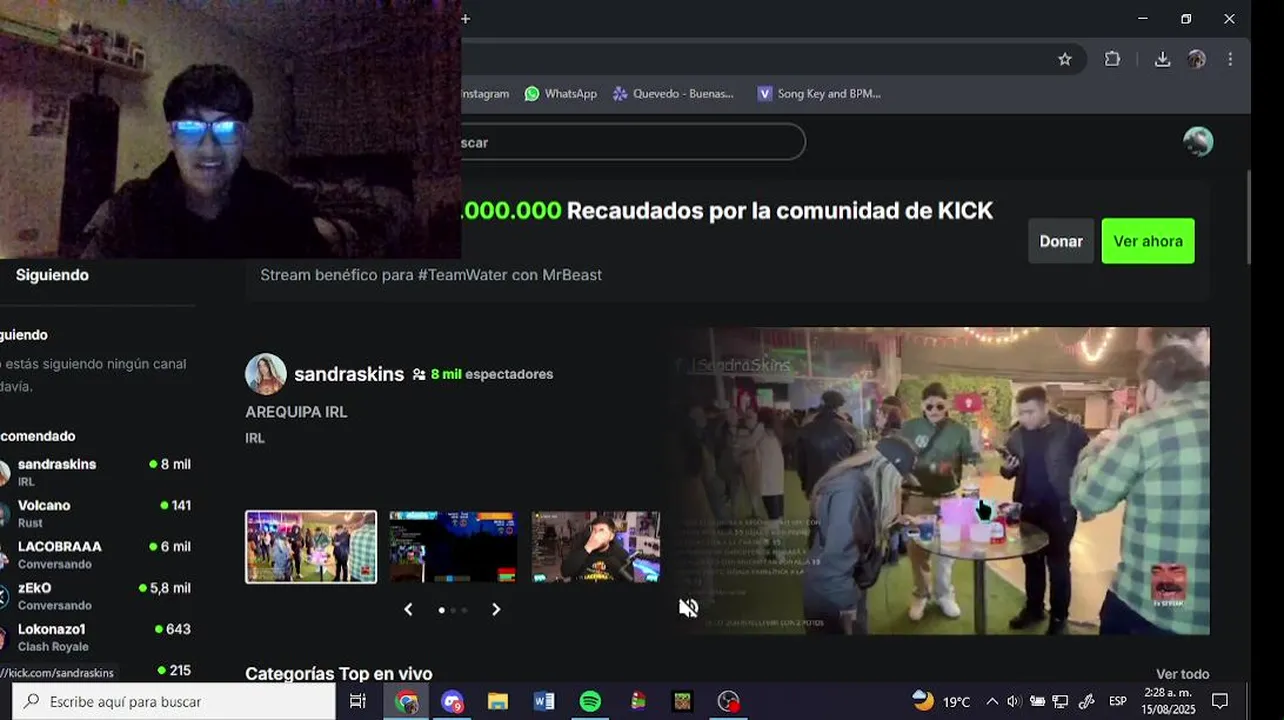
Task: Open the network icon in system tray
Action: click(1060, 701)
